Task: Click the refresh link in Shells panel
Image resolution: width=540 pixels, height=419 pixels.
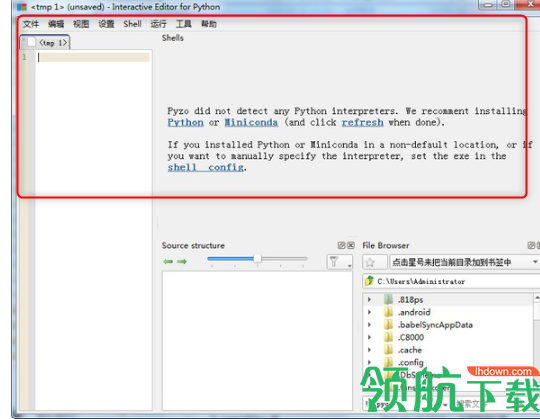Action: click(362, 123)
